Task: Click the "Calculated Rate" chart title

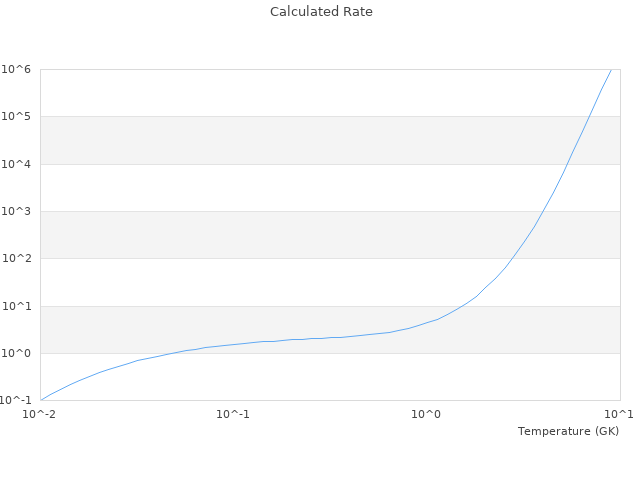Action: pos(320,12)
